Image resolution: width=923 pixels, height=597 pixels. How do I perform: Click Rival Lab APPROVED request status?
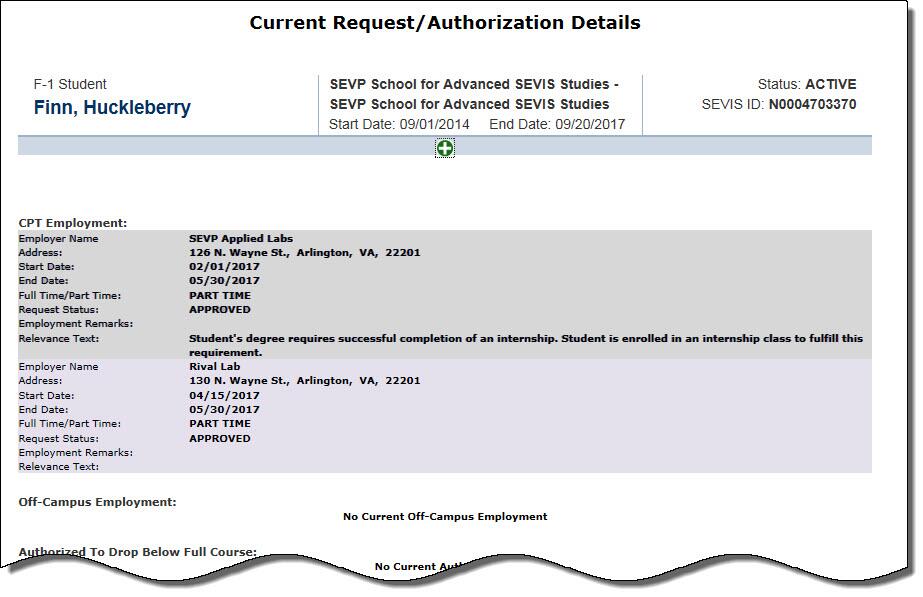tap(220, 439)
